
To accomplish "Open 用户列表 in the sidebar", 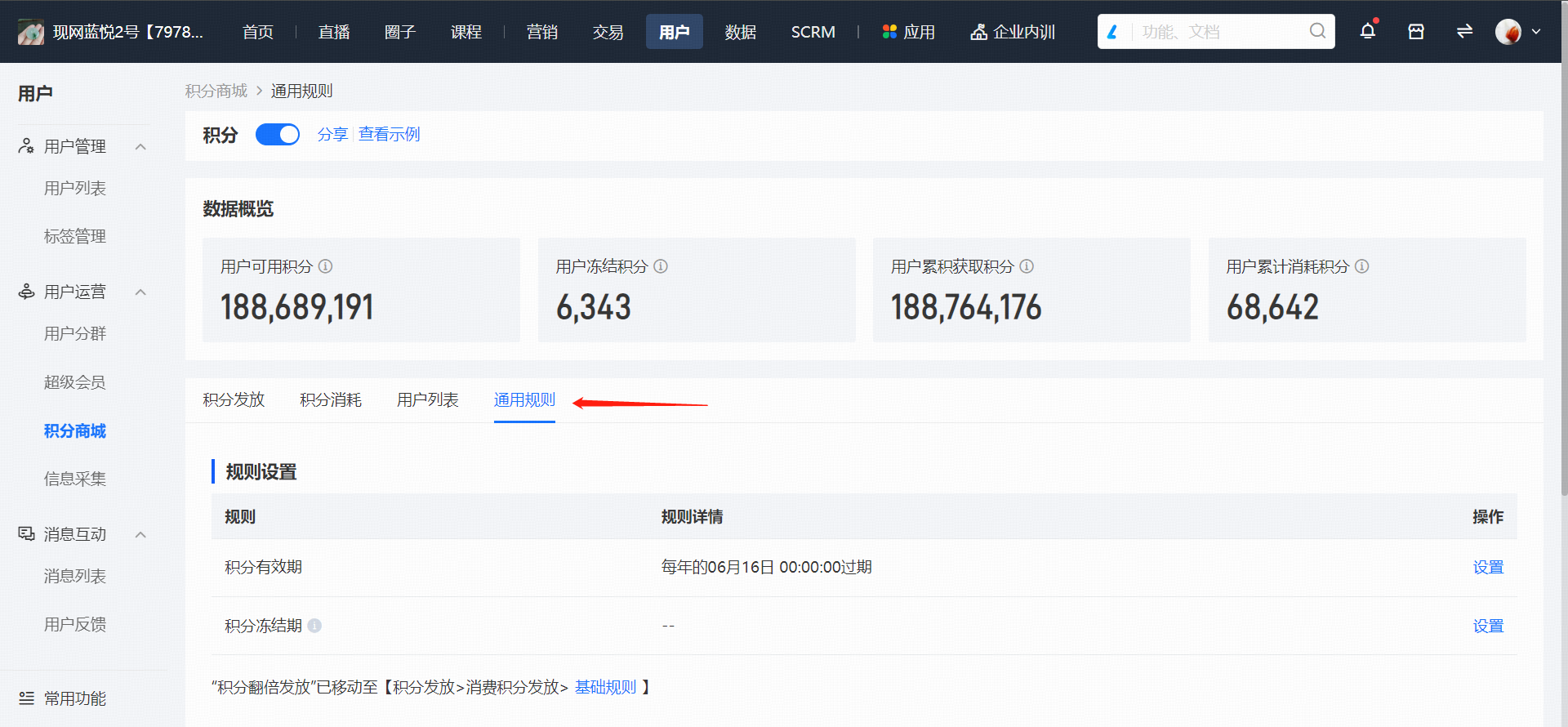I will coord(75,188).
